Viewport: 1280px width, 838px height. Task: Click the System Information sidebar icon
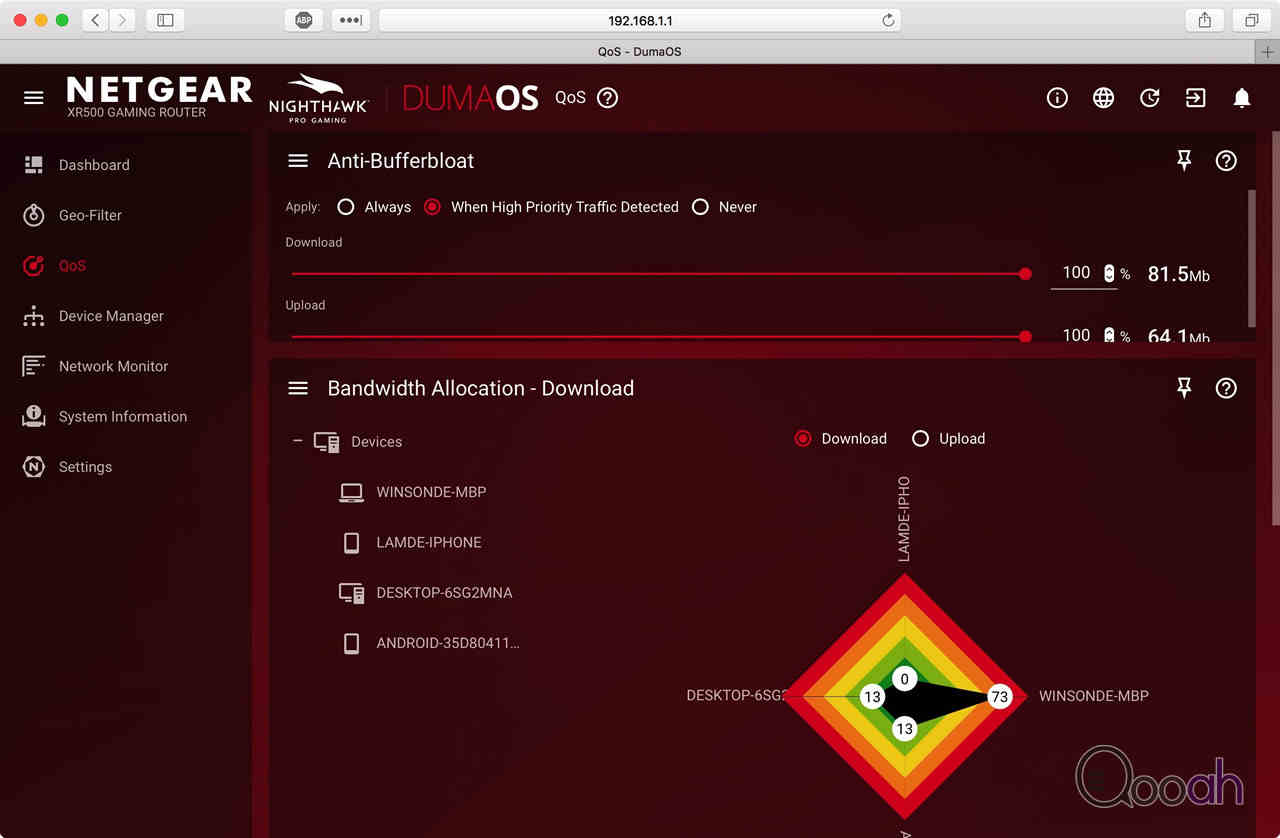pyautogui.click(x=34, y=416)
